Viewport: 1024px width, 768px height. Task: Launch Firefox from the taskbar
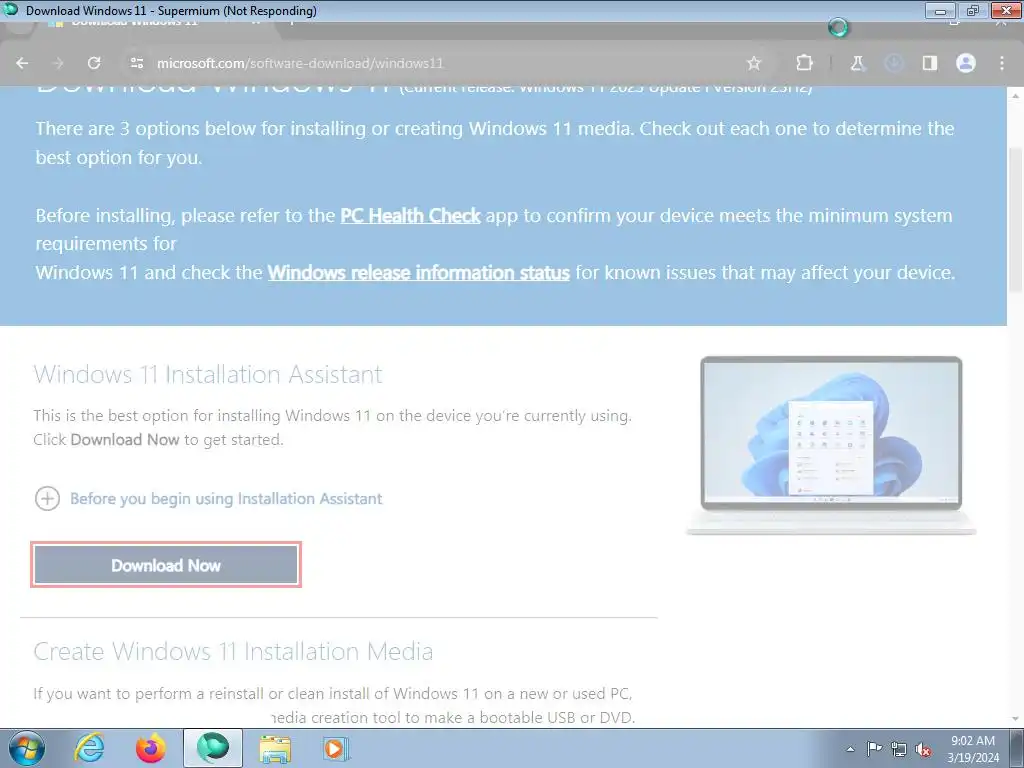click(x=151, y=748)
